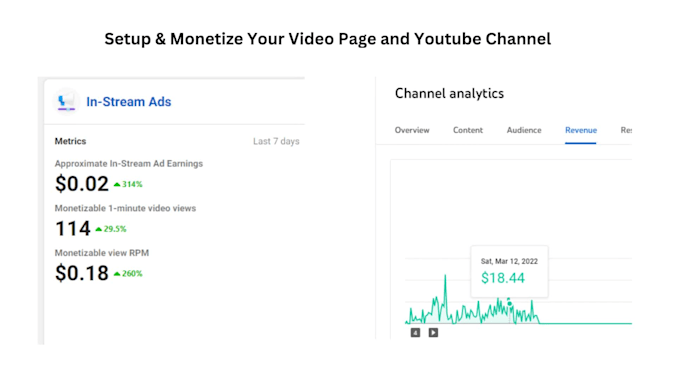Click the 314% increase indicator
Viewport: 680px width, 383px height.
click(128, 184)
